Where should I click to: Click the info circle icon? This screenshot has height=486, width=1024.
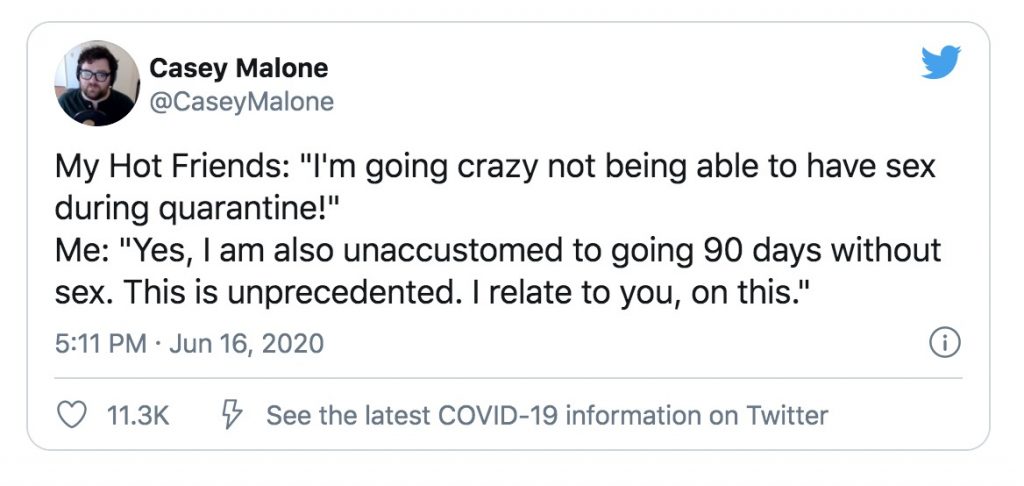coord(945,344)
